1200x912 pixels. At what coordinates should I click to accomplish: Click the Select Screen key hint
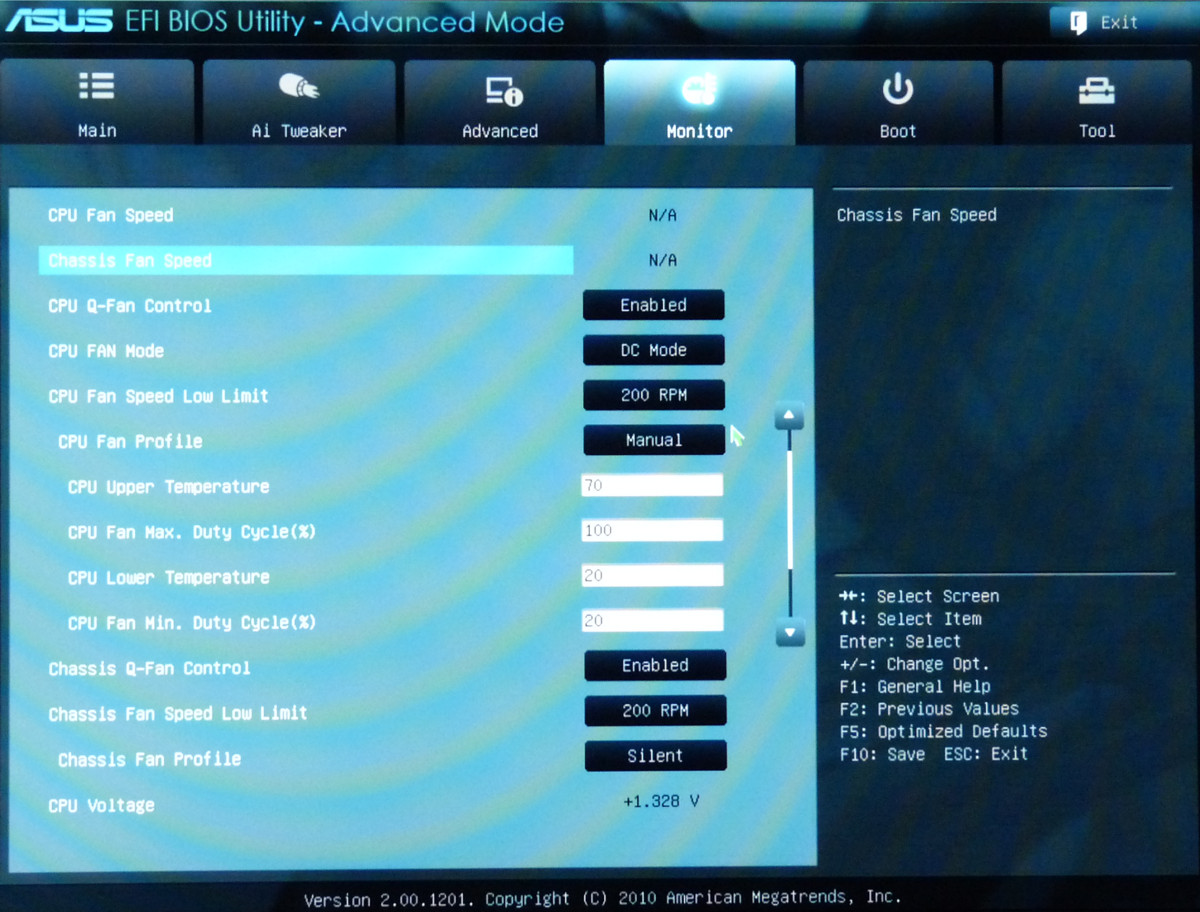pyautogui.click(x=919, y=596)
